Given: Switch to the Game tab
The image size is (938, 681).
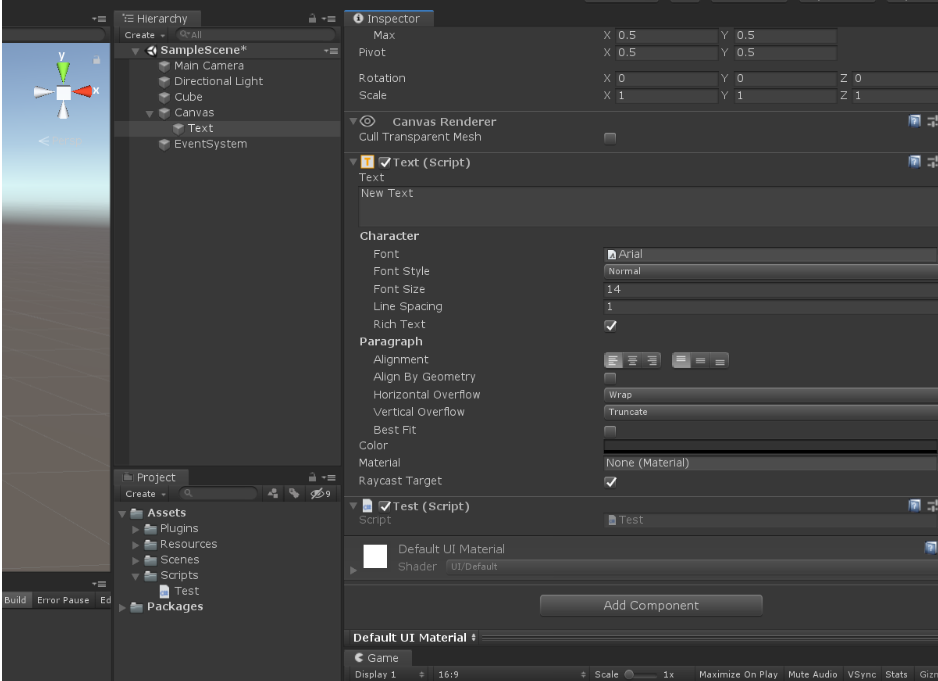Looking at the screenshot, I should (x=377, y=658).
